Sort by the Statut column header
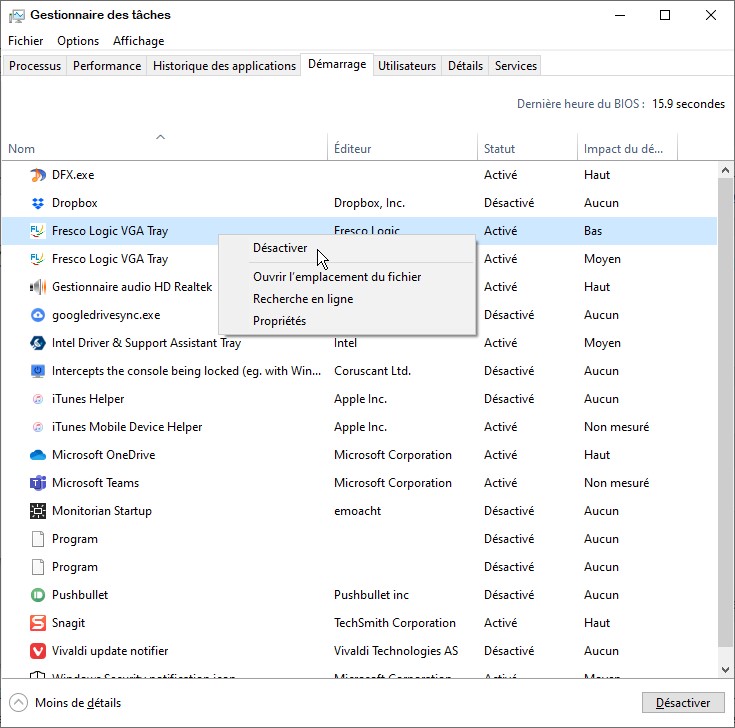The width and height of the screenshot is (735, 728). (500, 149)
